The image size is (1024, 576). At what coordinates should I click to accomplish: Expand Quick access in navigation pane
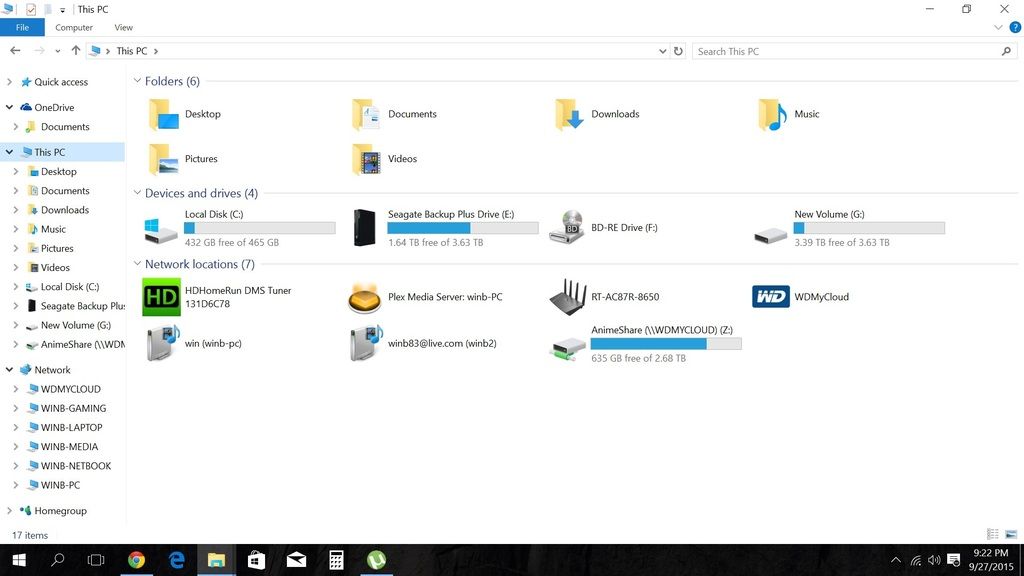[9, 82]
